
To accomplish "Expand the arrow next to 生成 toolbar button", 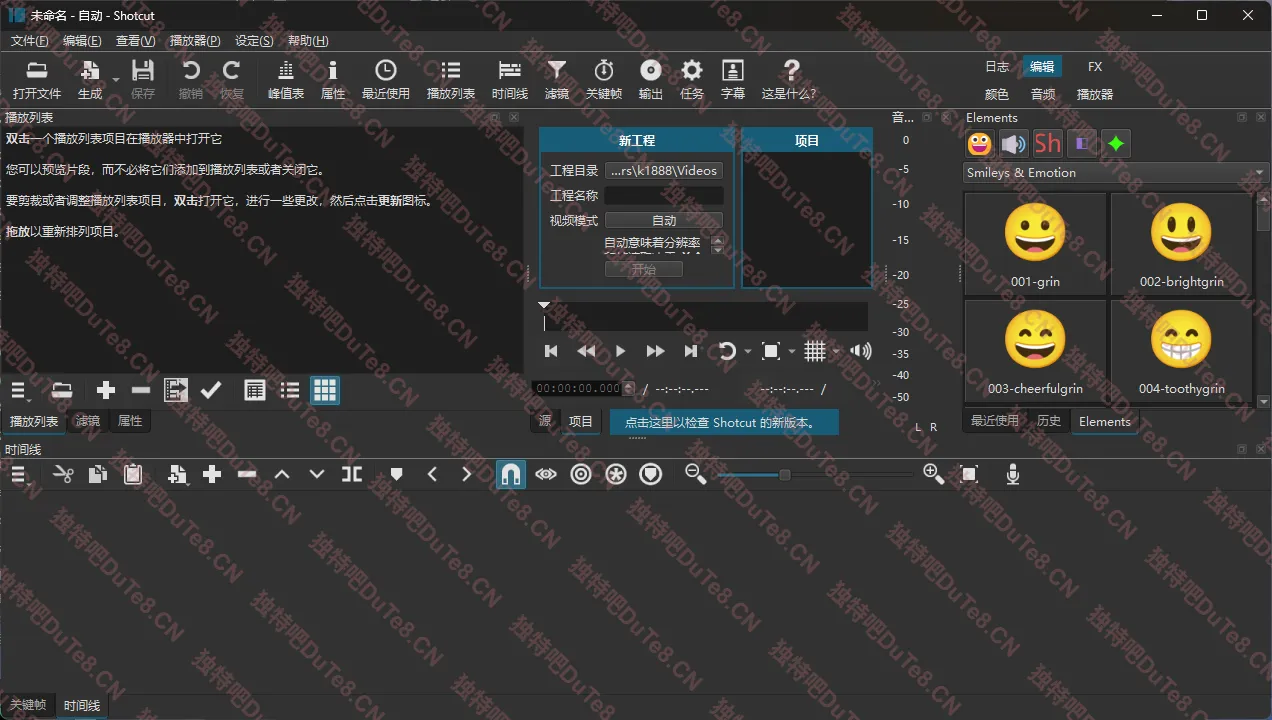I will click(x=116, y=78).
